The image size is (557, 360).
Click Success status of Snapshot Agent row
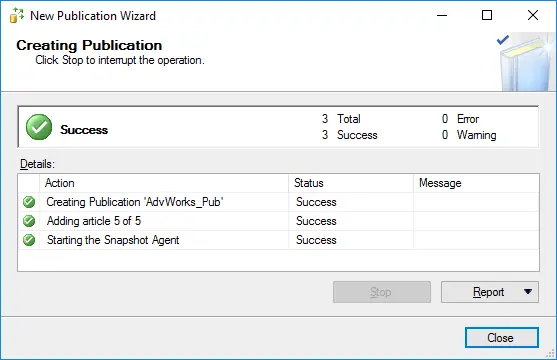[x=316, y=240]
